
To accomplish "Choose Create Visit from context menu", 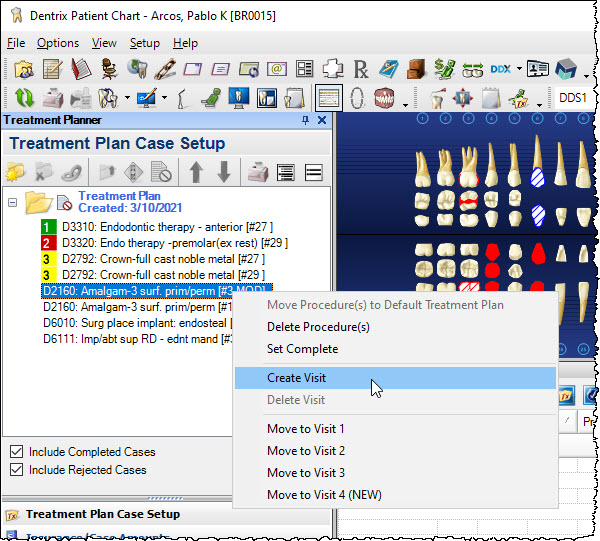I will (395, 378).
